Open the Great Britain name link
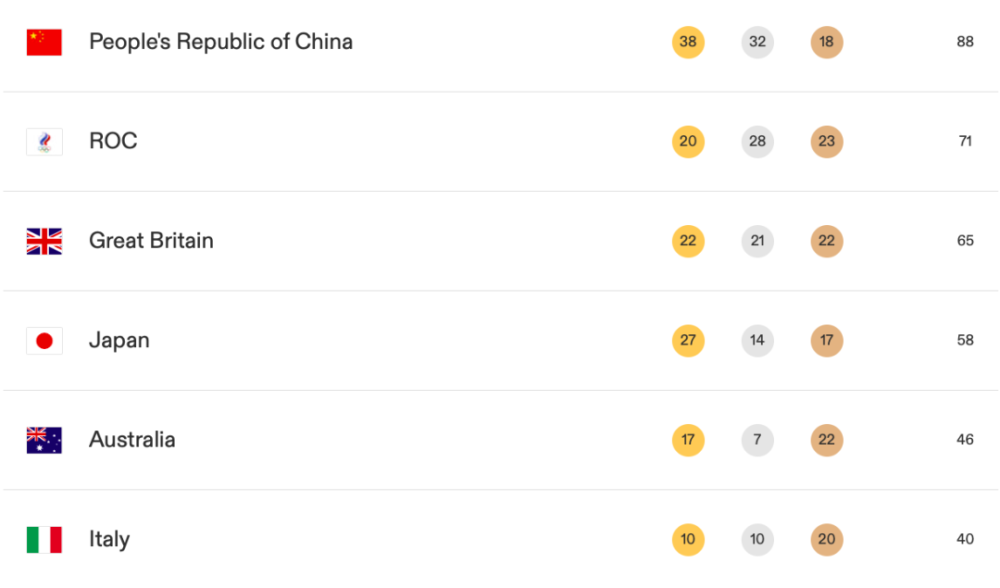 [151, 241]
